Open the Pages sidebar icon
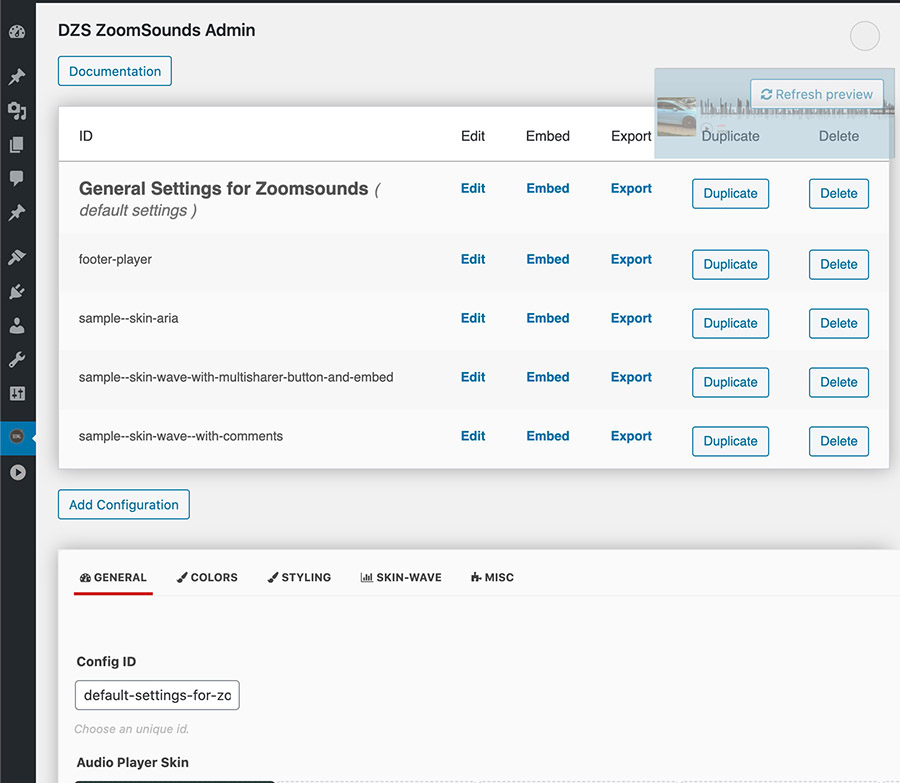 pyautogui.click(x=17, y=145)
